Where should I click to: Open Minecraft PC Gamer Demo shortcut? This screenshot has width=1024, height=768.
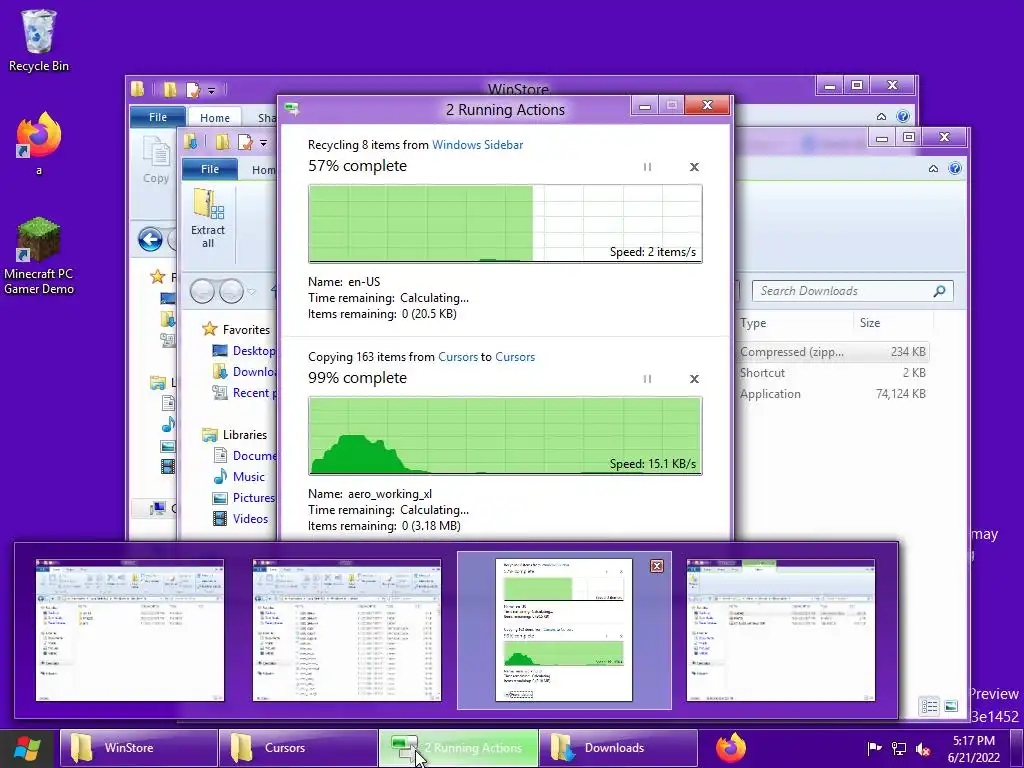39,256
